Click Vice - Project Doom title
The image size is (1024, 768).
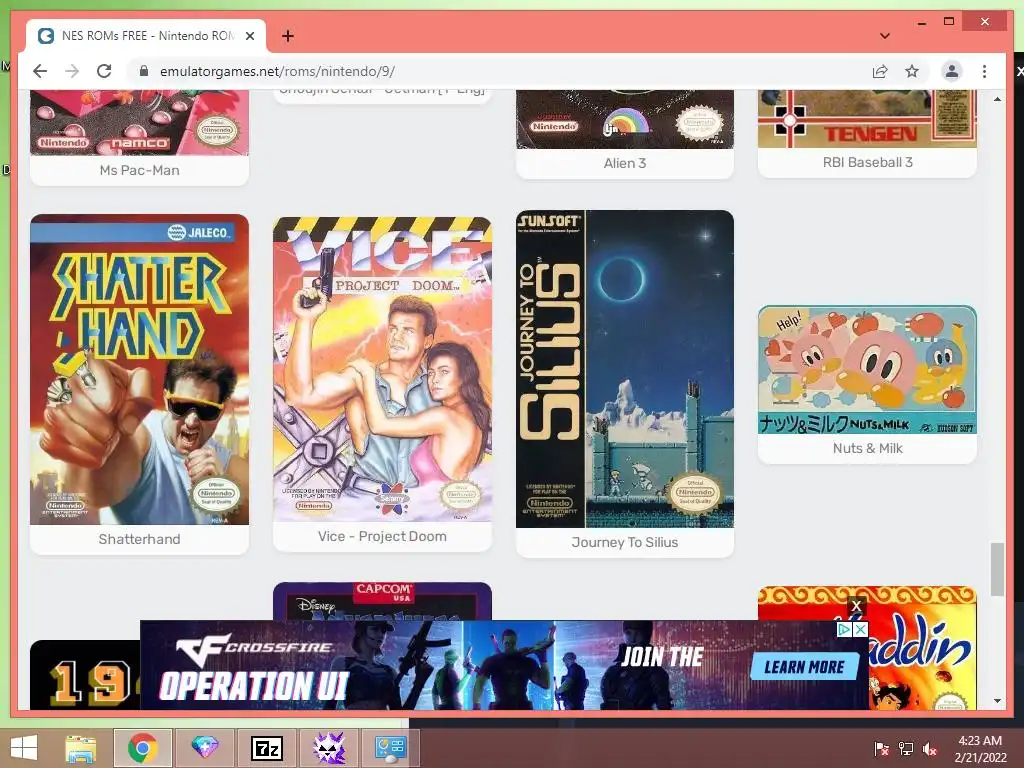[x=382, y=536]
